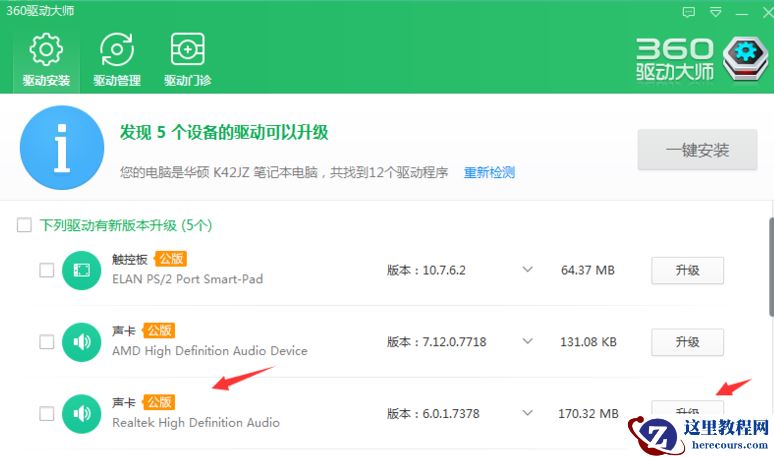Click the 360驱动大师 logo emblem
774x457 pixels.
tap(745, 59)
